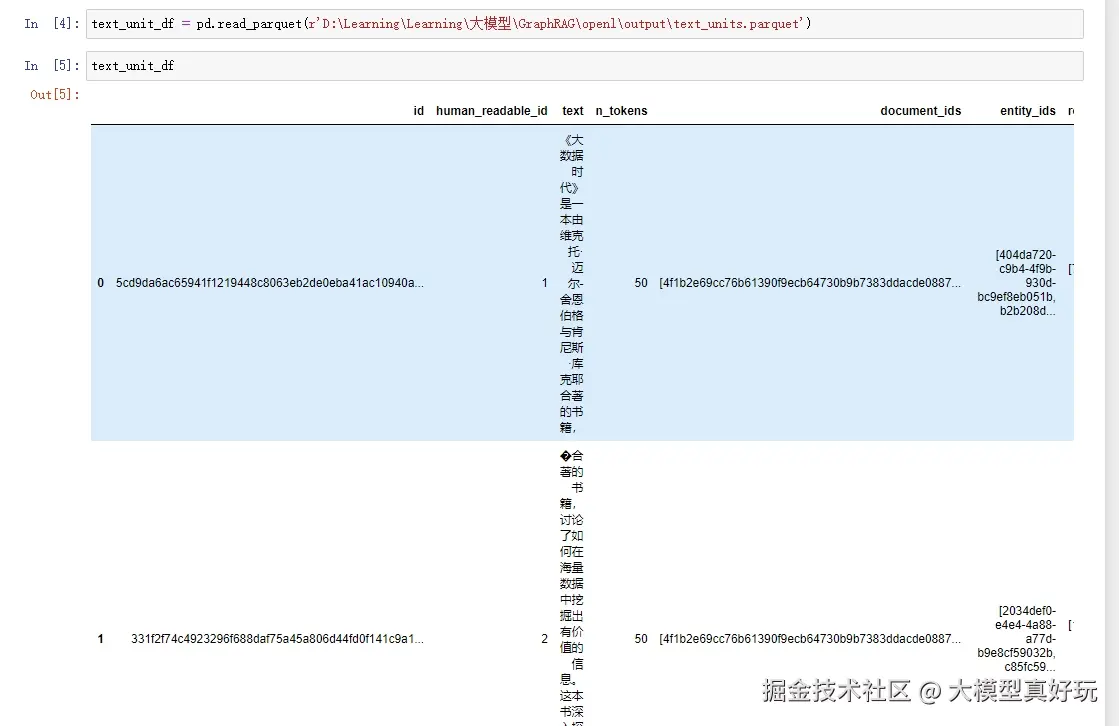
Task: Select the In [5] prompt label
Action: [x=51, y=66]
